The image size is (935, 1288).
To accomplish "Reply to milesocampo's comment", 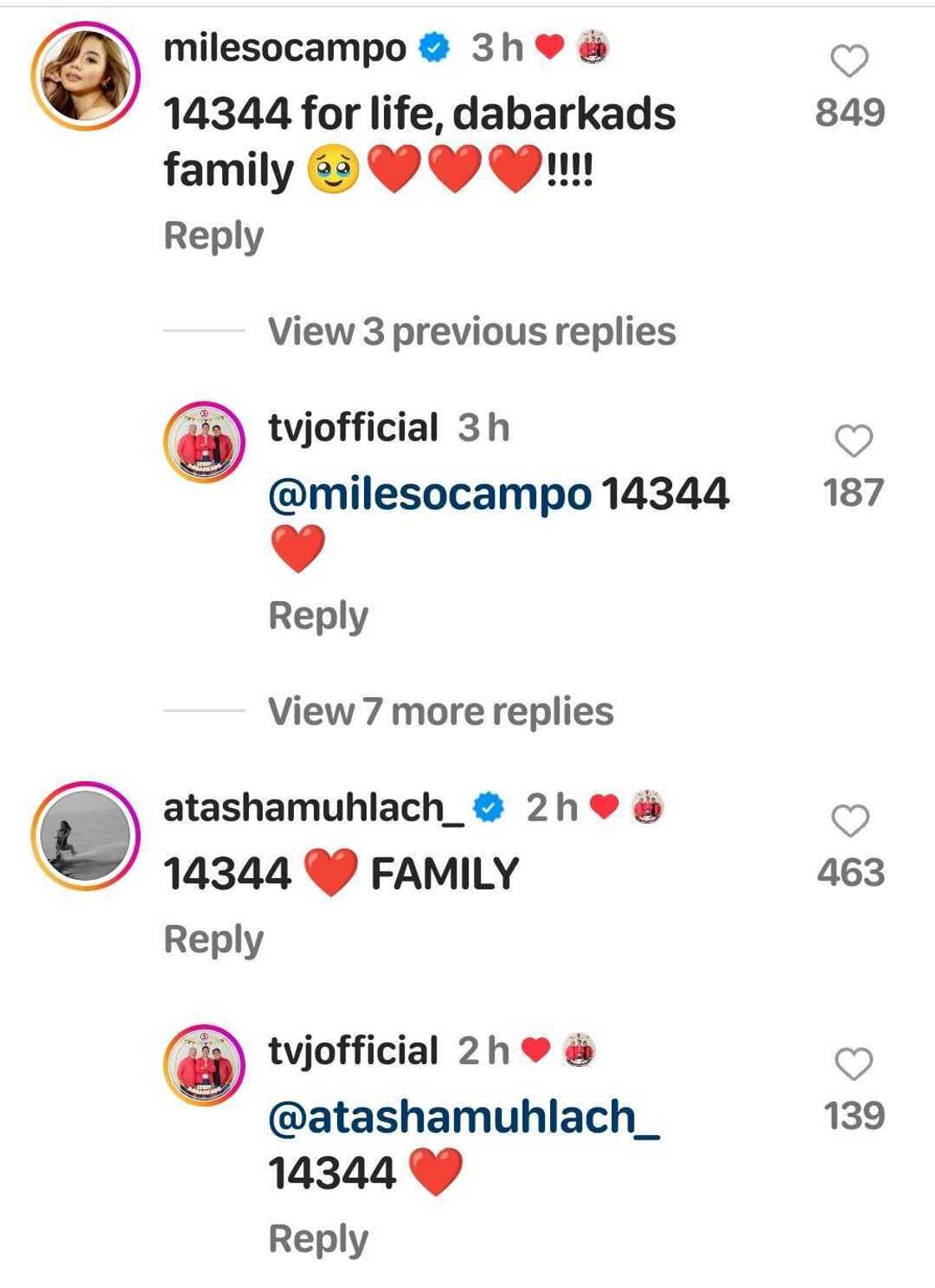I will pyautogui.click(x=214, y=236).
